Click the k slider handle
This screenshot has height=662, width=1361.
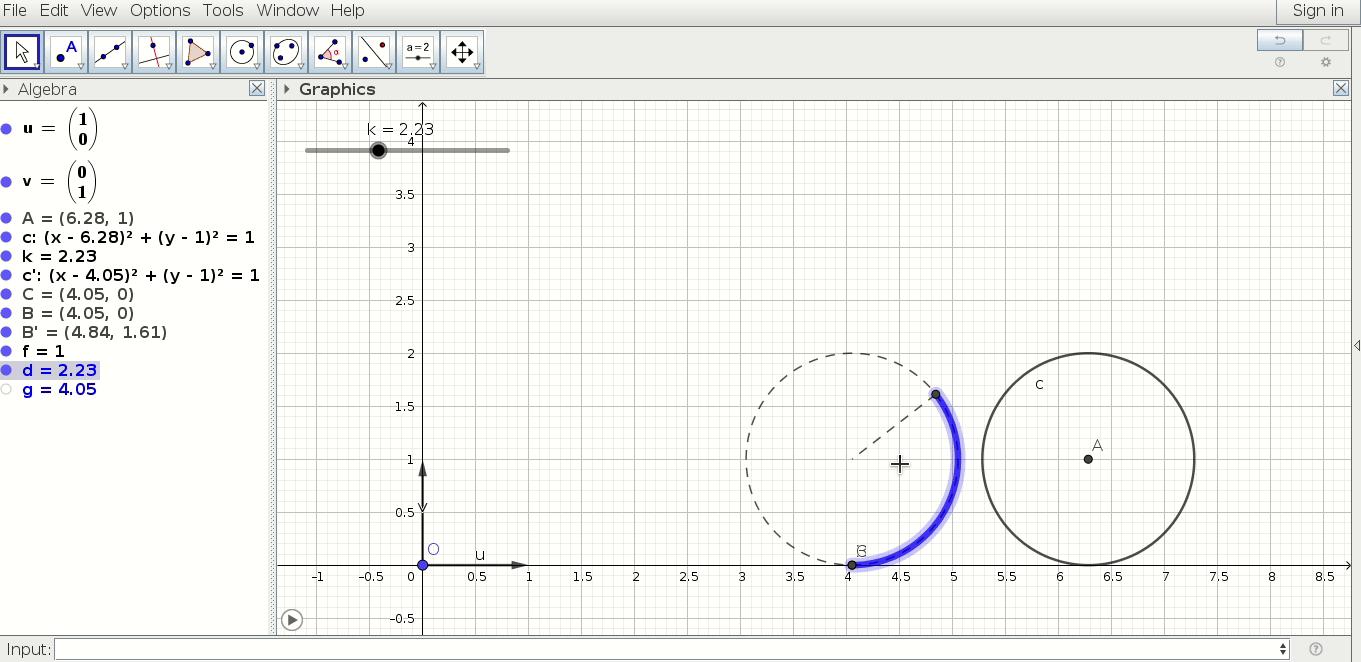(x=378, y=150)
